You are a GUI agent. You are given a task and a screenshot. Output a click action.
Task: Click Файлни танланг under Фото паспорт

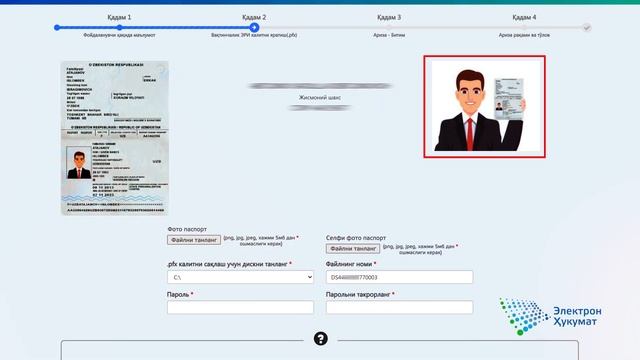(x=194, y=240)
